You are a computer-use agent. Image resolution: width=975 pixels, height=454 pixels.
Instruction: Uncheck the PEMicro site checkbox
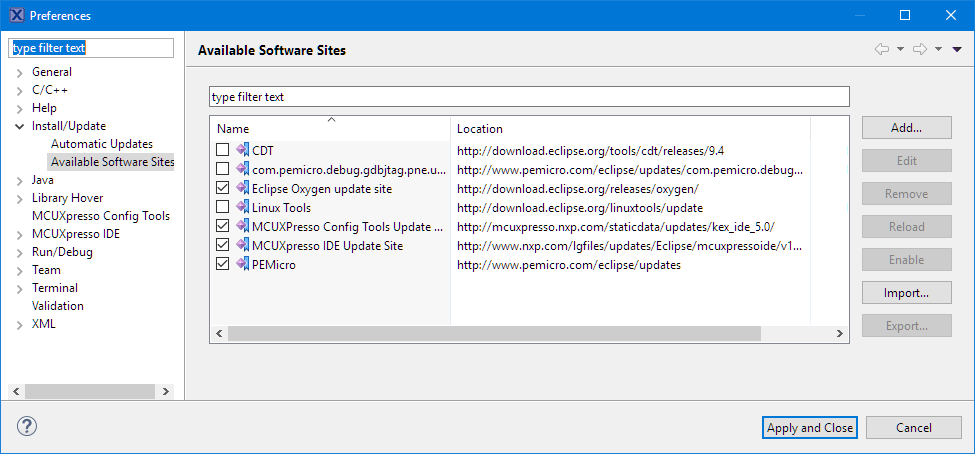[222, 264]
